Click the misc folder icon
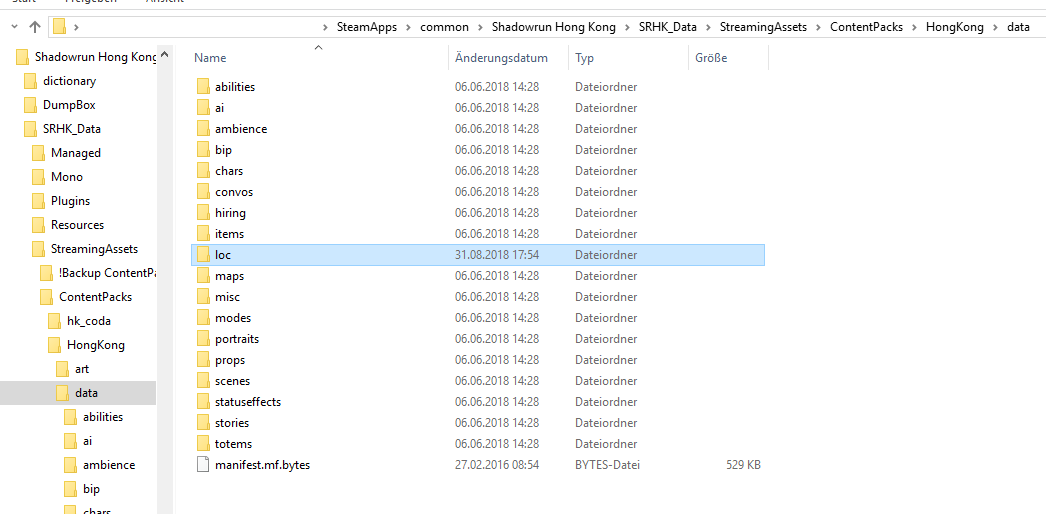Viewport: 1046px width, 514px height. pos(203,297)
